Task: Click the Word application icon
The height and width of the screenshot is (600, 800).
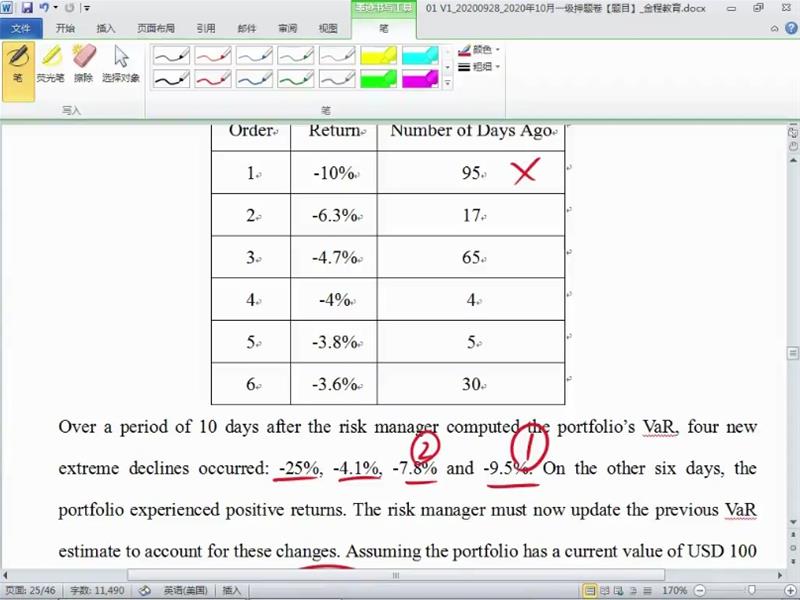Action: [x=7, y=8]
